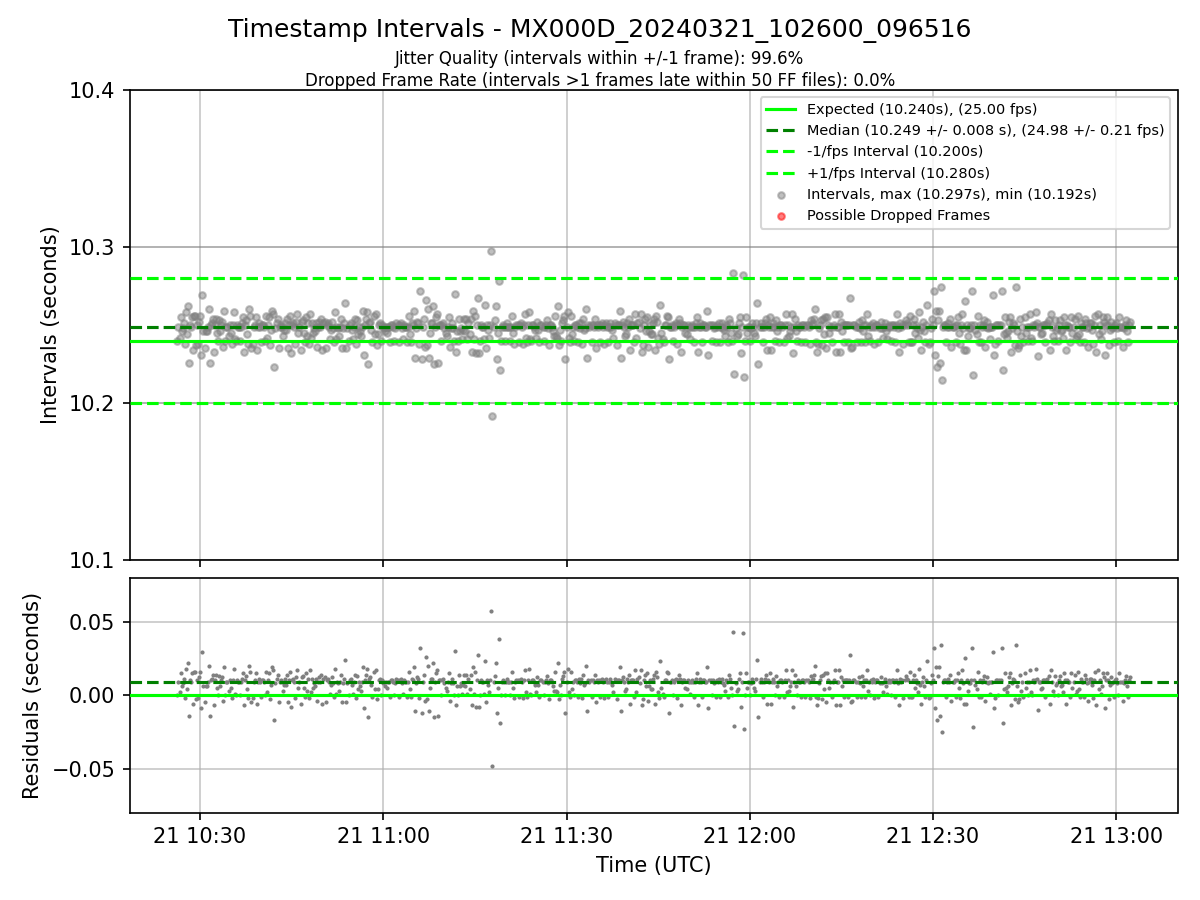The height and width of the screenshot is (900, 1200).
Task: Select the Dropped Frame Rate 0.0% subtitle line
Action: coord(599,80)
